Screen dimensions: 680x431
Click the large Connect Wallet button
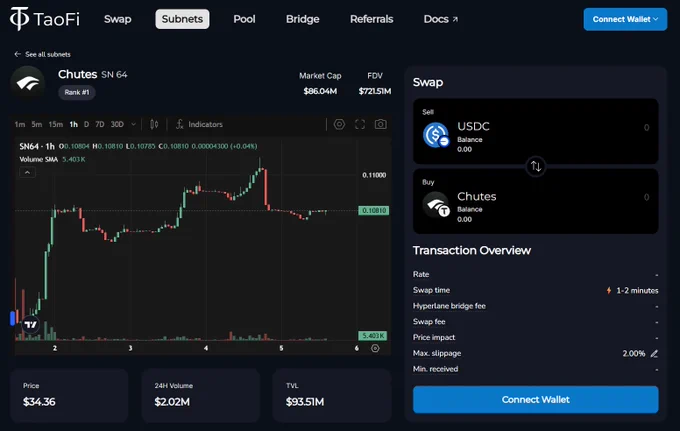coord(536,399)
